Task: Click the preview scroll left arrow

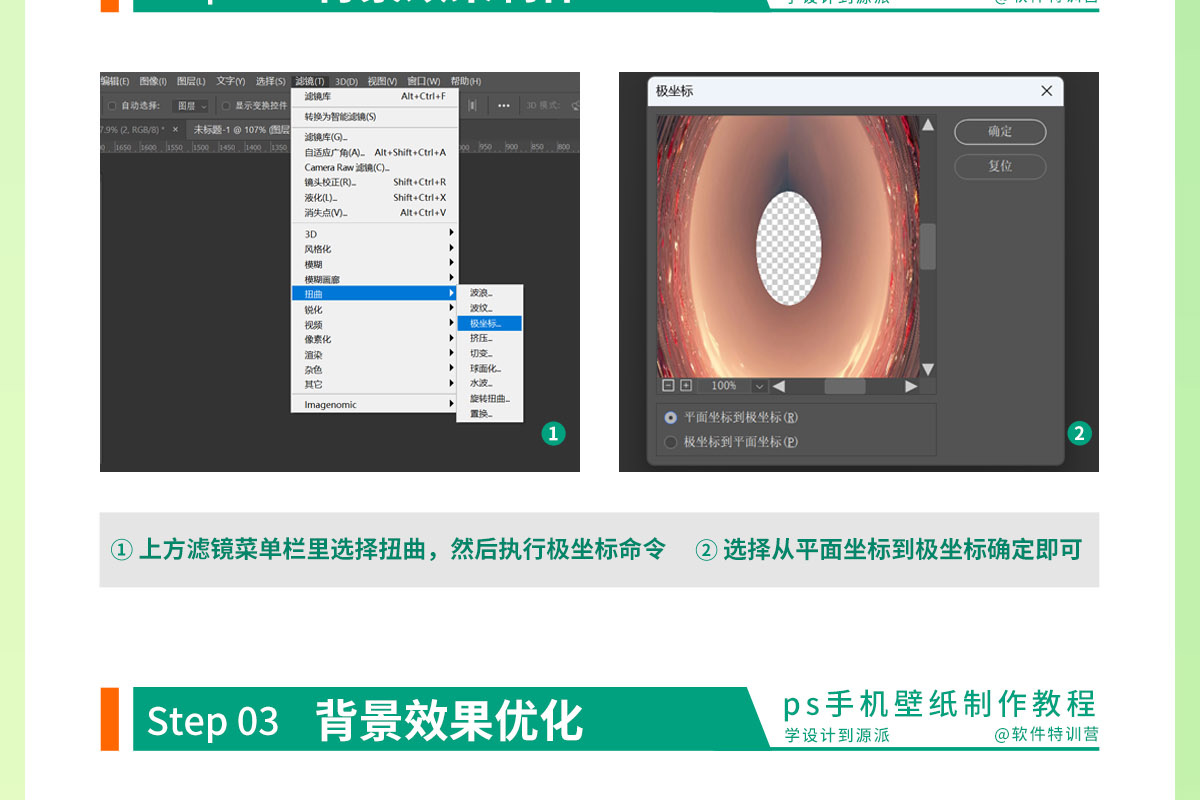Action: [779, 386]
